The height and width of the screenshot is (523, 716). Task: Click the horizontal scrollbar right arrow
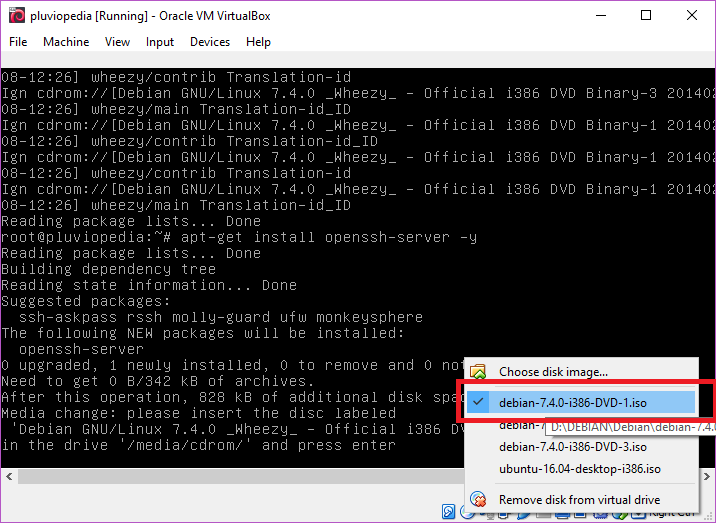707,476
